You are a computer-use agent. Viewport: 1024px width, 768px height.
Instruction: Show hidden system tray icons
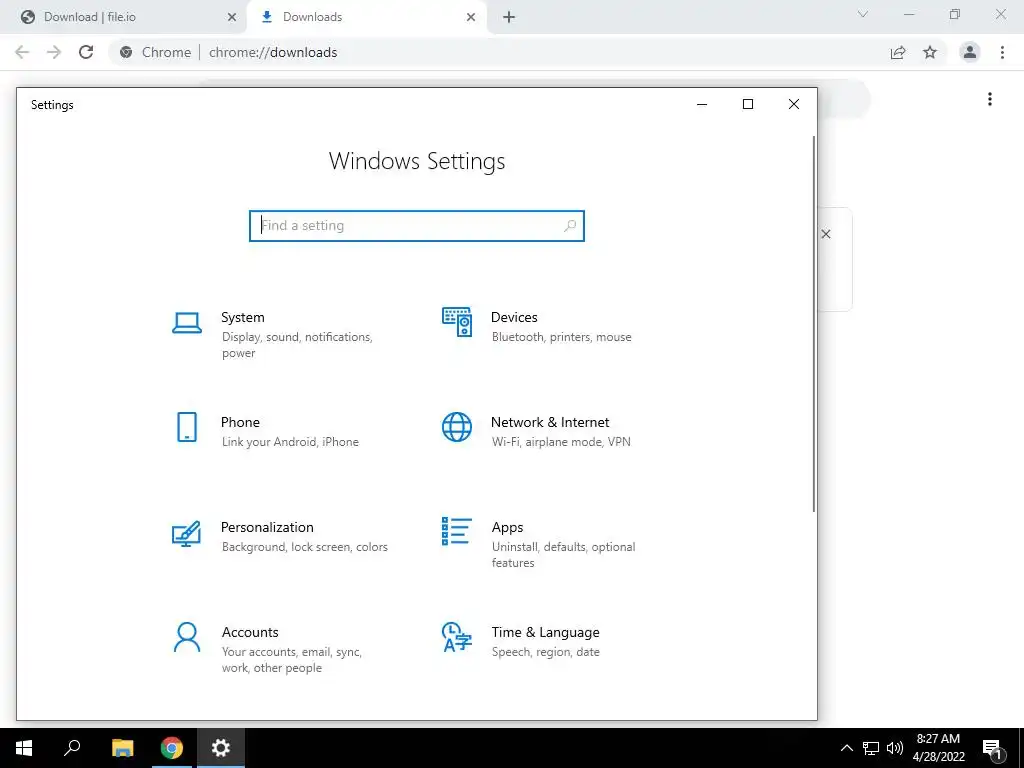coord(846,748)
